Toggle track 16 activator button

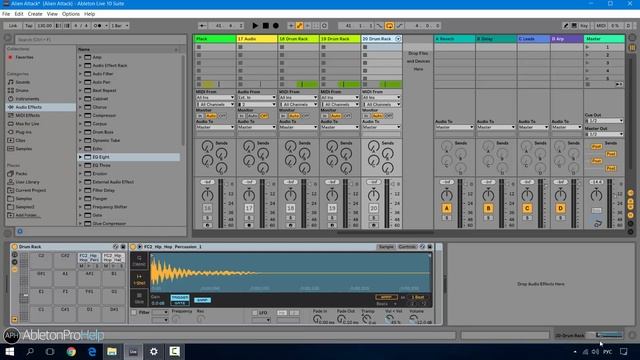coord(207,209)
